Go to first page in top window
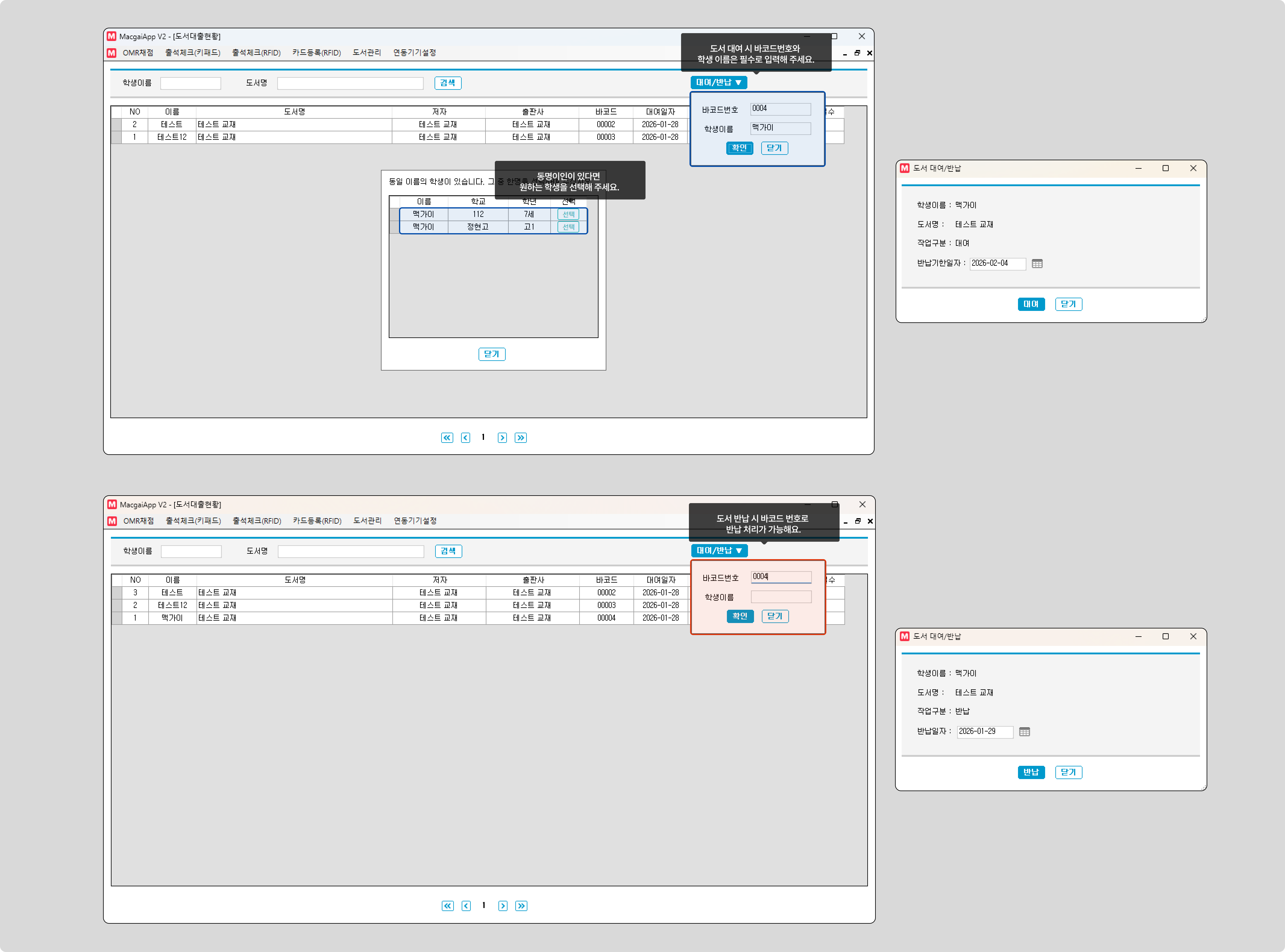 447,437
